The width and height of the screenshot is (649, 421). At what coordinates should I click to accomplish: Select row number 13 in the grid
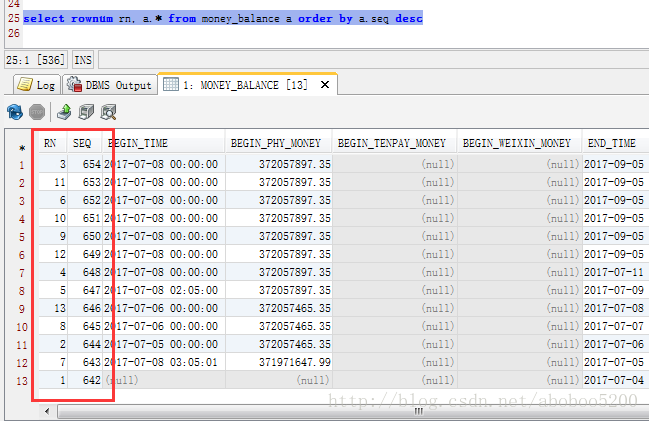click(x=22, y=381)
